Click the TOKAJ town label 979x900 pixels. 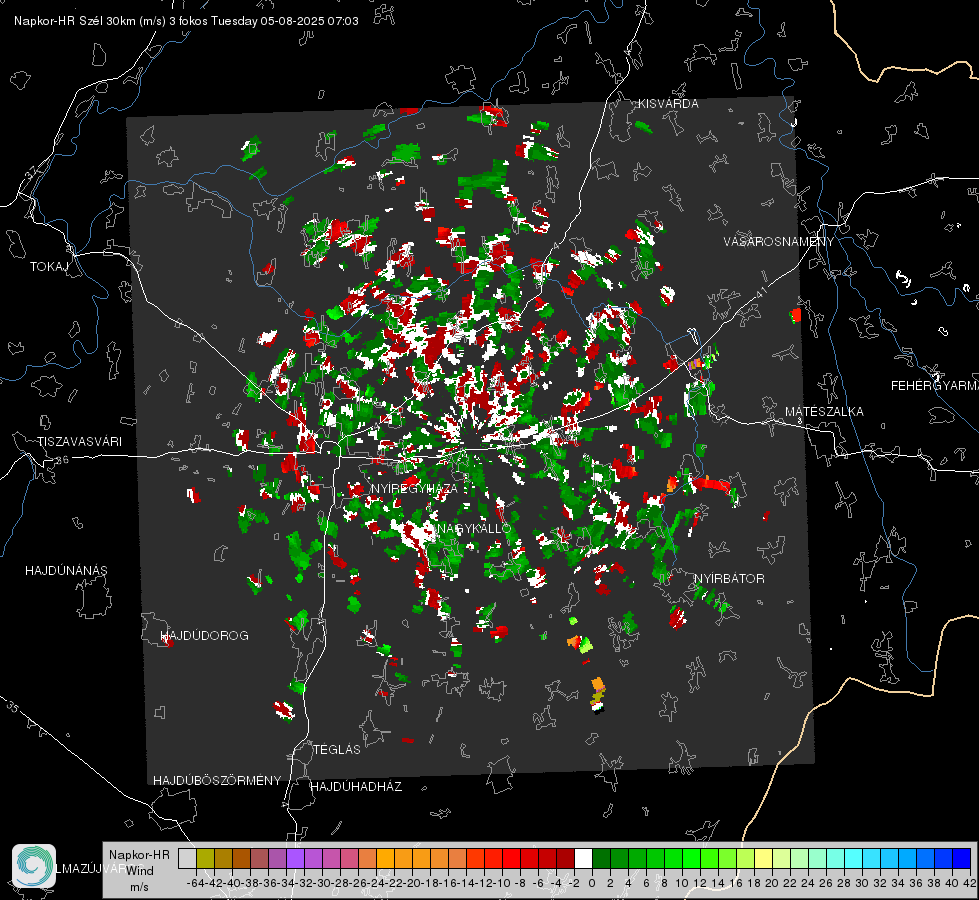tap(49, 267)
